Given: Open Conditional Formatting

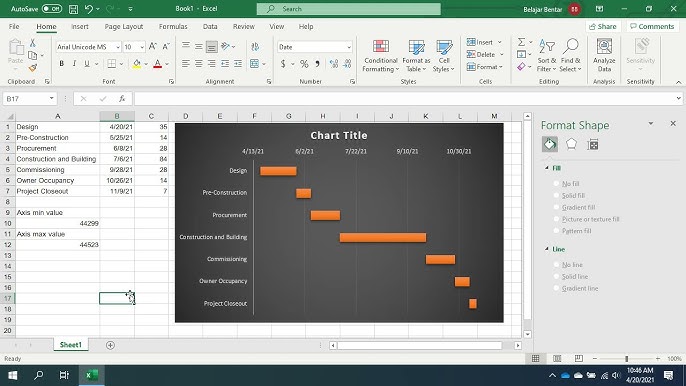Looking at the screenshot, I should pyautogui.click(x=381, y=56).
